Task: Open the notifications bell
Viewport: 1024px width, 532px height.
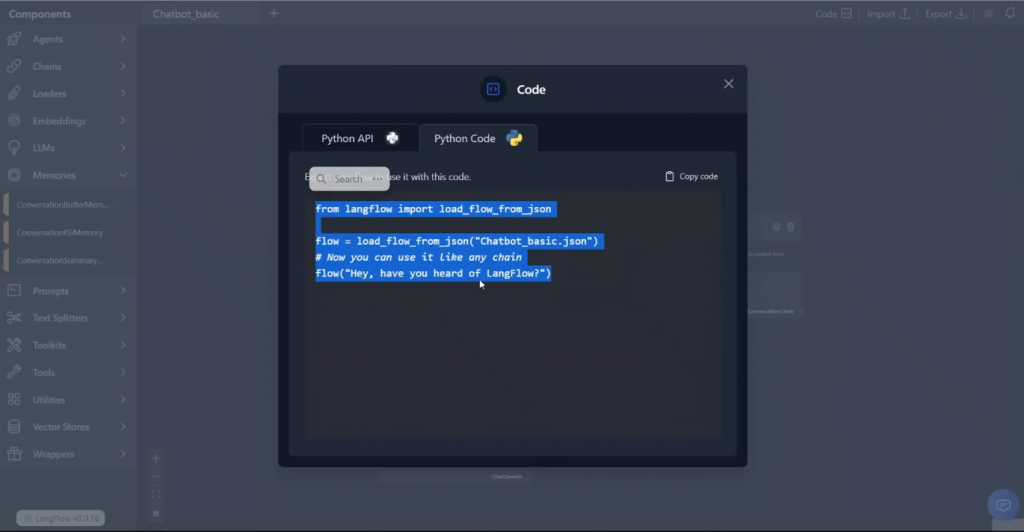Action: coord(1010,14)
